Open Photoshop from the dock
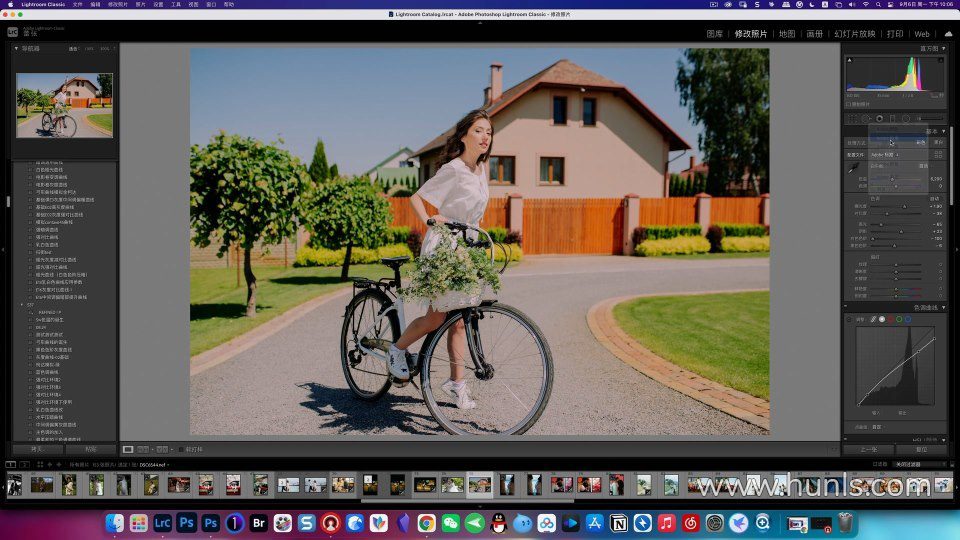 click(186, 523)
